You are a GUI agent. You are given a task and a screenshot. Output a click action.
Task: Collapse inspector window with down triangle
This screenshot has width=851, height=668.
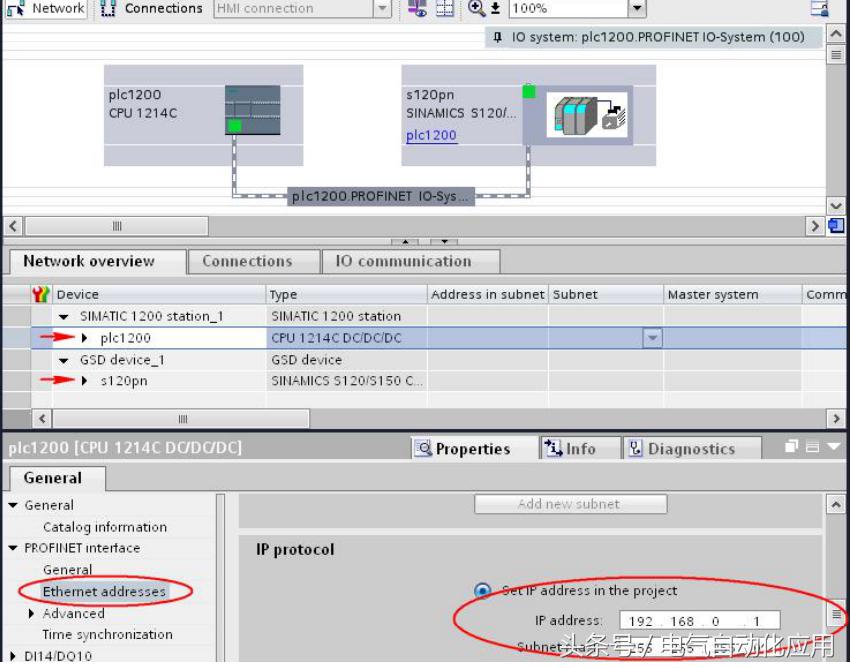(834, 447)
